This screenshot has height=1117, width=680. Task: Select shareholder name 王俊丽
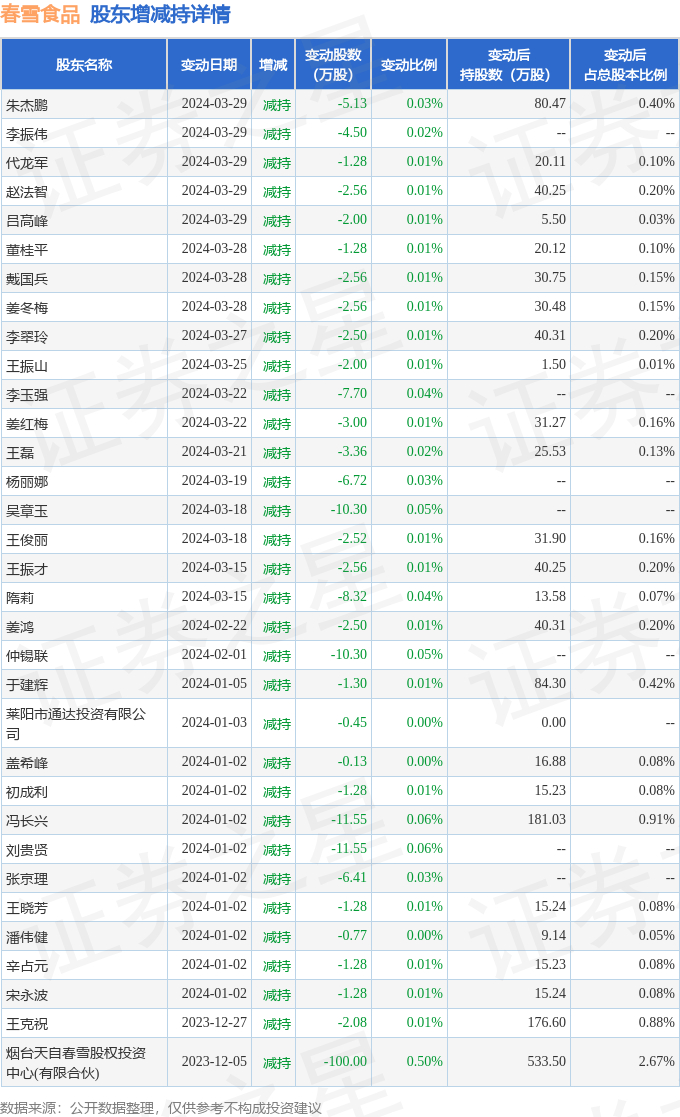[x=27, y=539]
